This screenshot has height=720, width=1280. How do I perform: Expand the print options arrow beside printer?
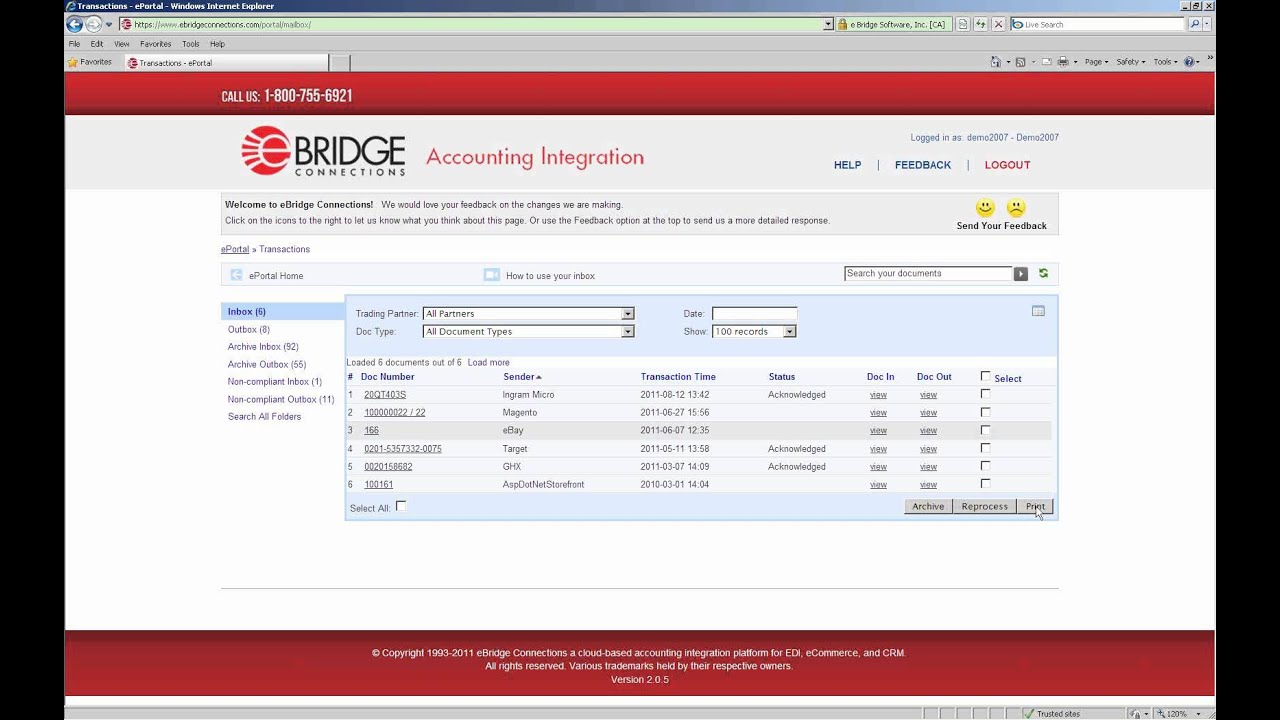(x=1075, y=62)
